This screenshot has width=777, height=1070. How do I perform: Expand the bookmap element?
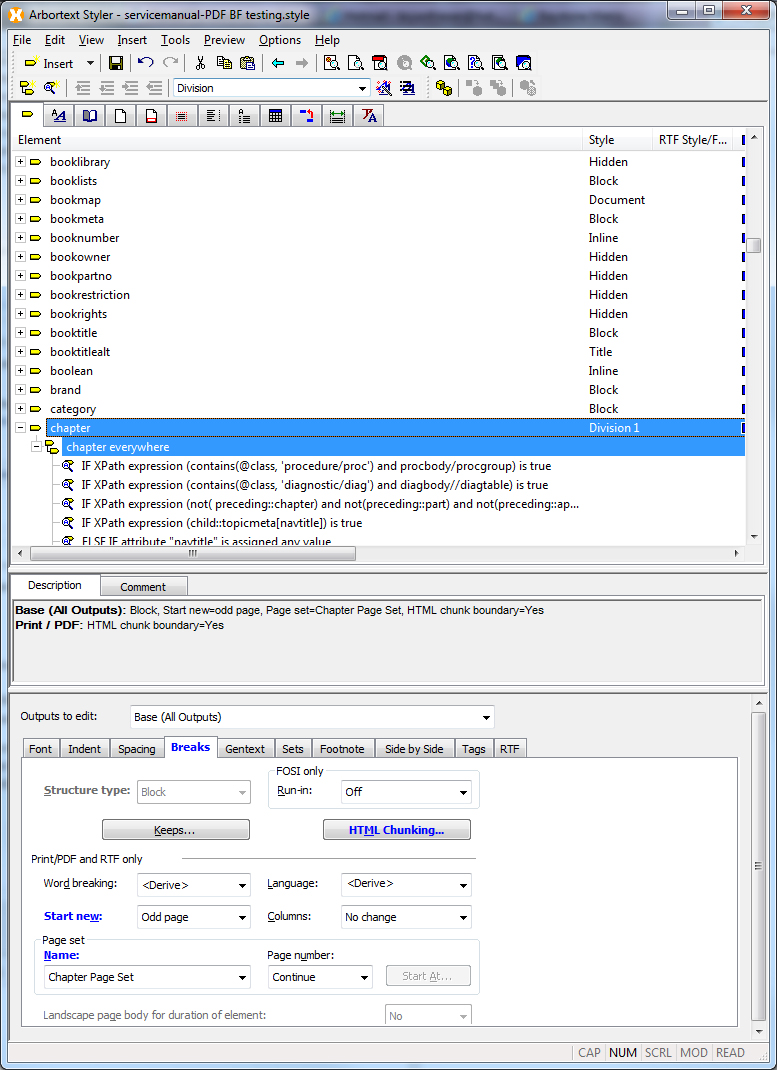20,200
